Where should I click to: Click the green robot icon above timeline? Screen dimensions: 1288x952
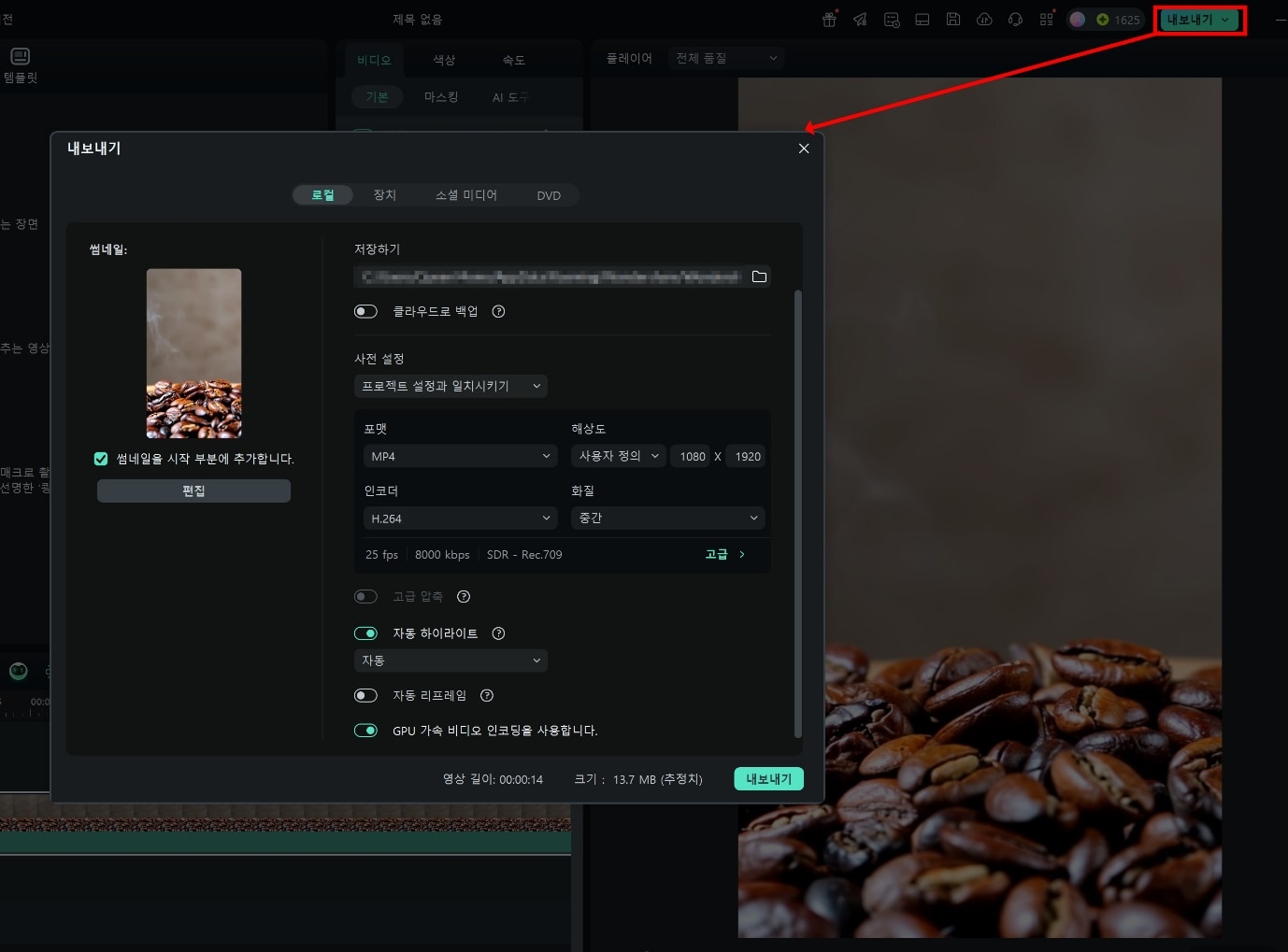[19, 671]
